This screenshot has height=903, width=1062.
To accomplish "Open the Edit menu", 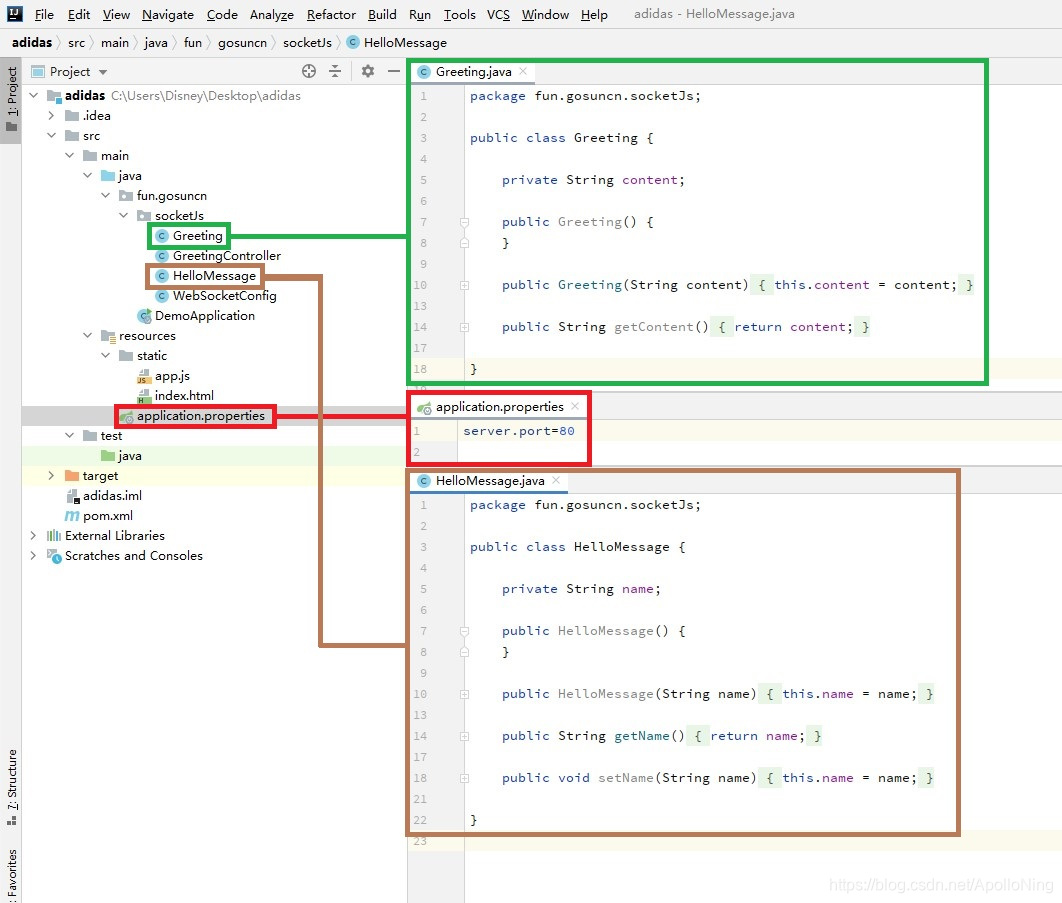I will click(79, 14).
